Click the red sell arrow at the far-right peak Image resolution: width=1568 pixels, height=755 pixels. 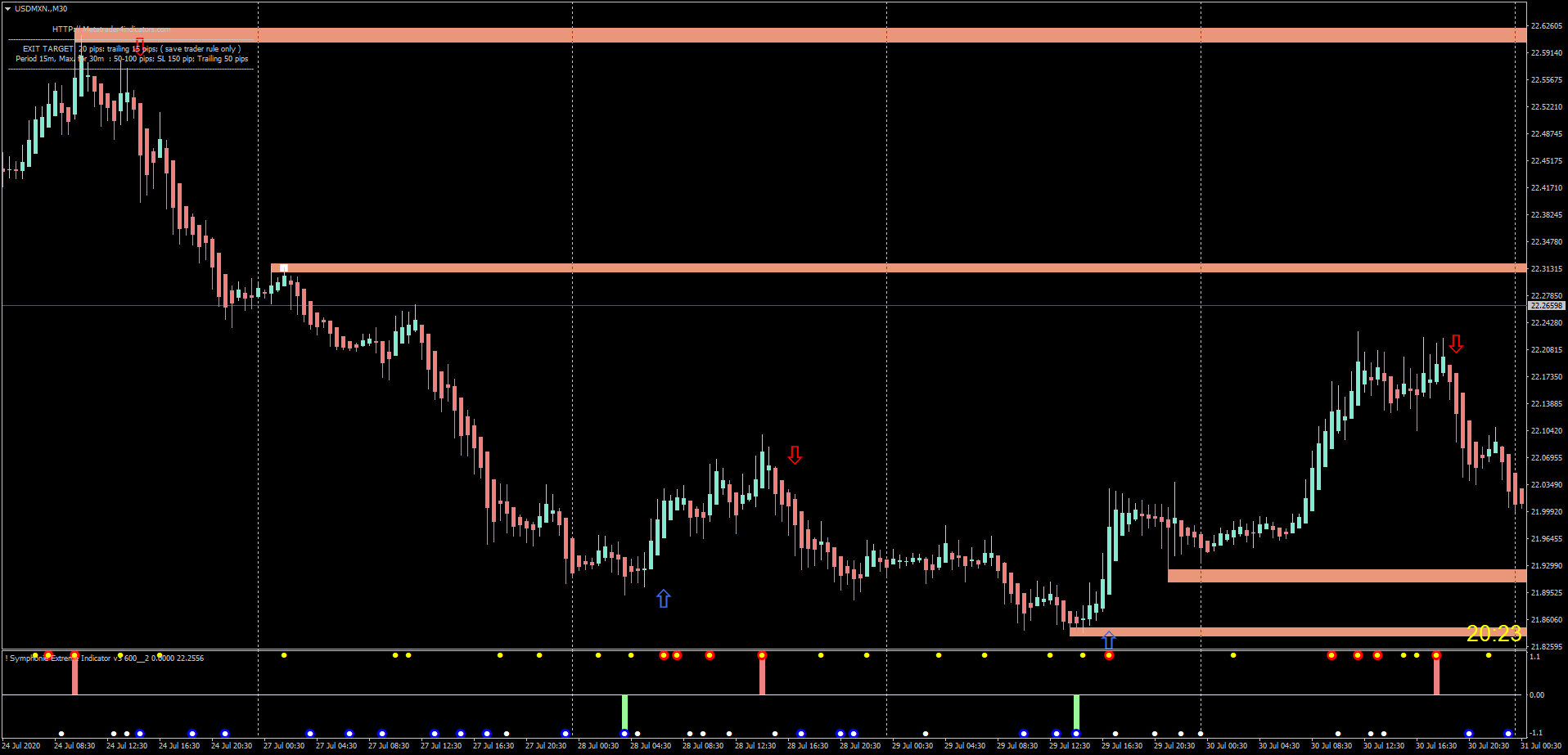tap(1456, 345)
